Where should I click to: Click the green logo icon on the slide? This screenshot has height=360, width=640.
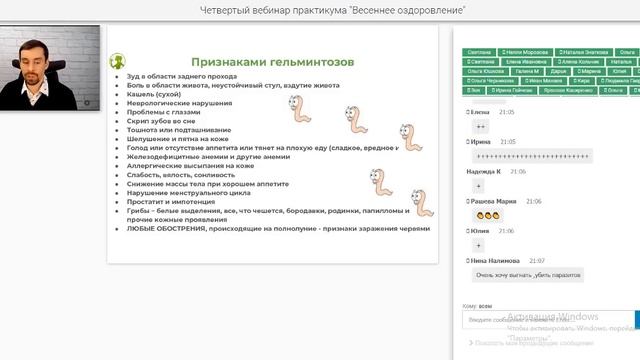[x=117, y=61]
